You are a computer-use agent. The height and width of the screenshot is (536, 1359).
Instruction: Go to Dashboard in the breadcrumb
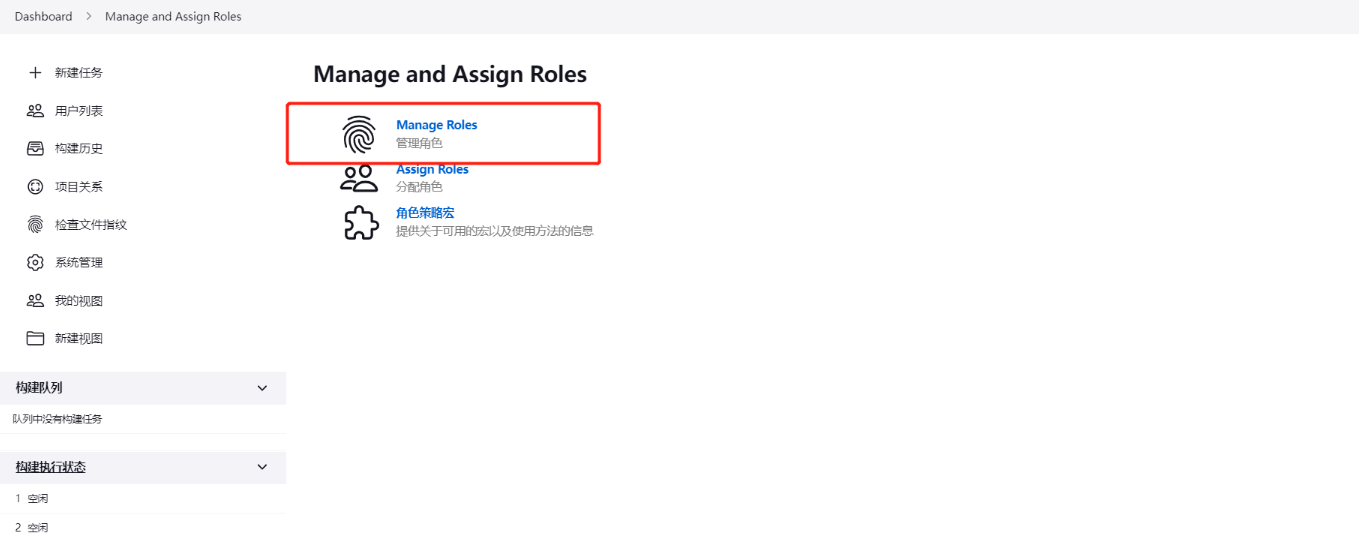pyautogui.click(x=43, y=17)
